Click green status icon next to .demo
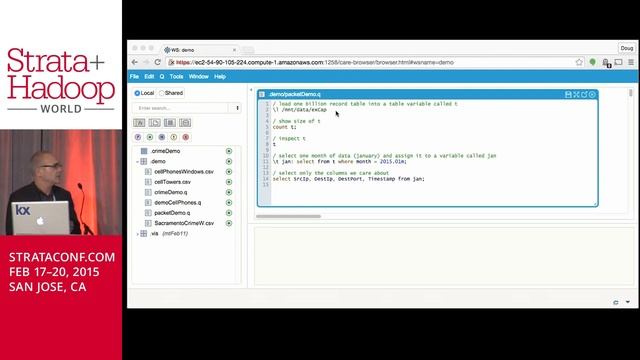 click(229, 162)
